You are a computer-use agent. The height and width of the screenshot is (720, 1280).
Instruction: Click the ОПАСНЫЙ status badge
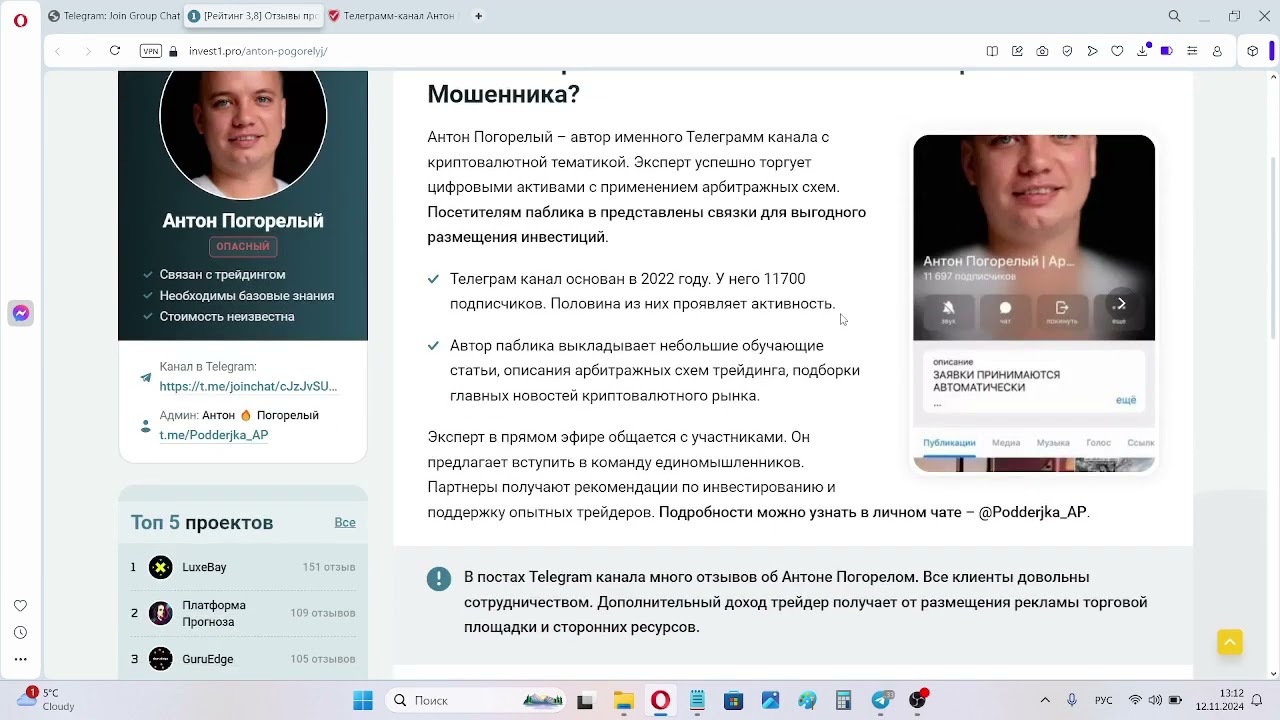coord(243,246)
